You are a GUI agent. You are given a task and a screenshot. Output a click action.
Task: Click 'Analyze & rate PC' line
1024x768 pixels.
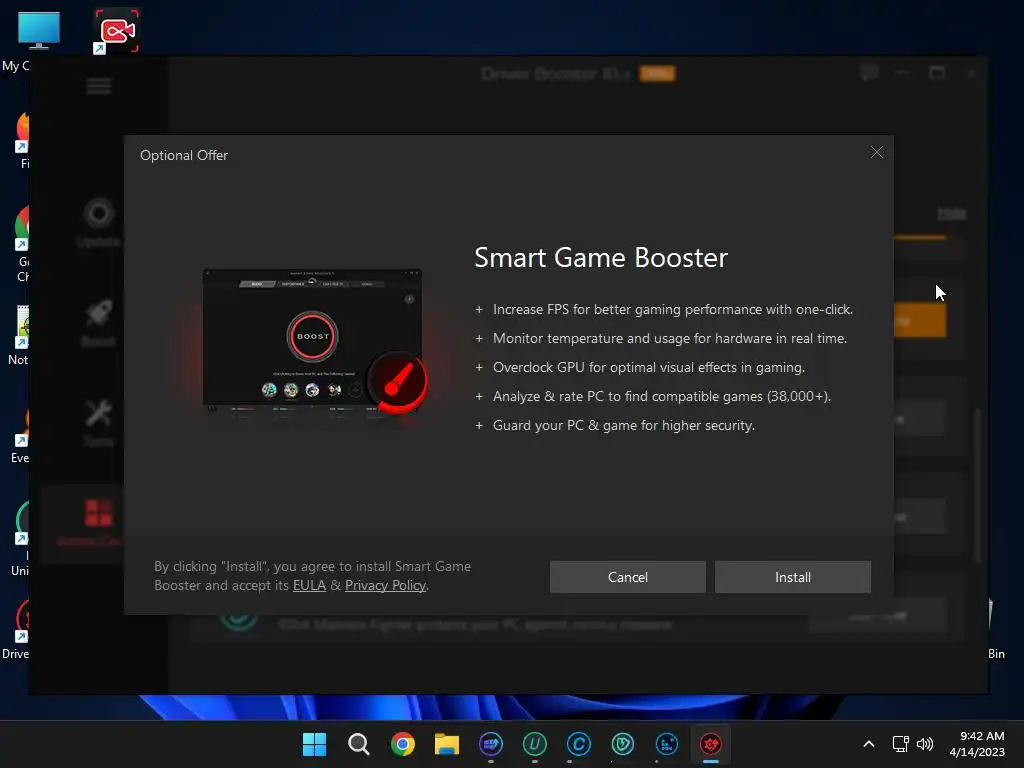point(662,396)
